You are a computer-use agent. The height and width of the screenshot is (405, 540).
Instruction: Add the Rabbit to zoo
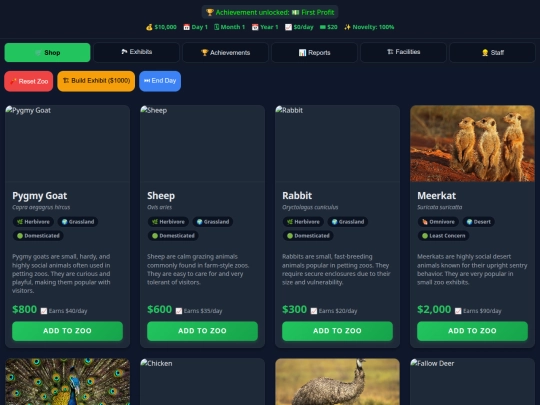pos(338,331)
